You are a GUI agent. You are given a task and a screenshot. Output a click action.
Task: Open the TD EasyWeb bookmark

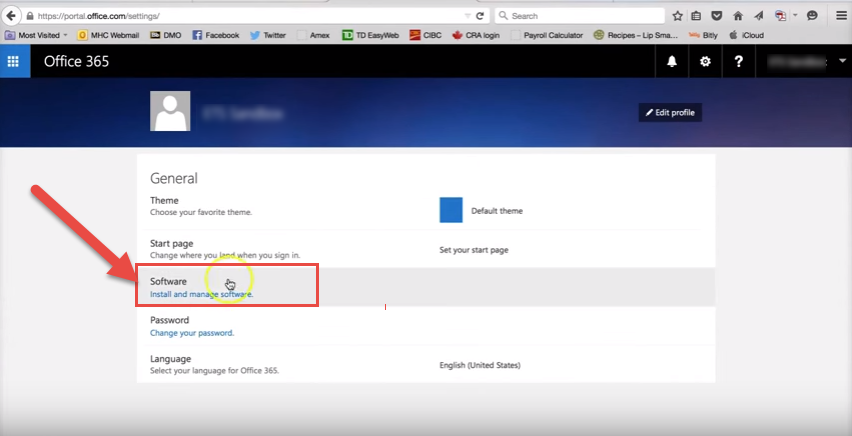tap(371, 35)
